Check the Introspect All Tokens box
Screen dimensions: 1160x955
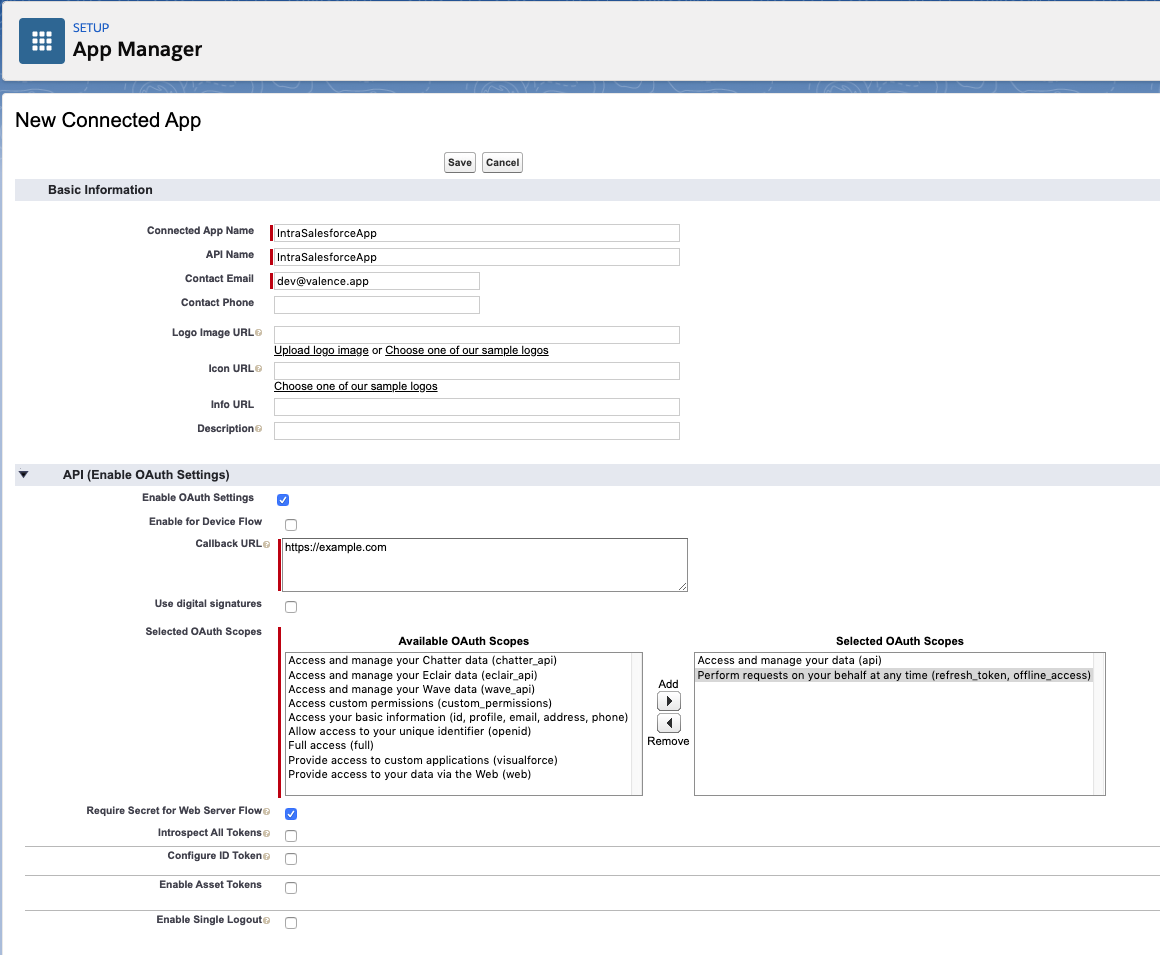(x=291, y=836)
